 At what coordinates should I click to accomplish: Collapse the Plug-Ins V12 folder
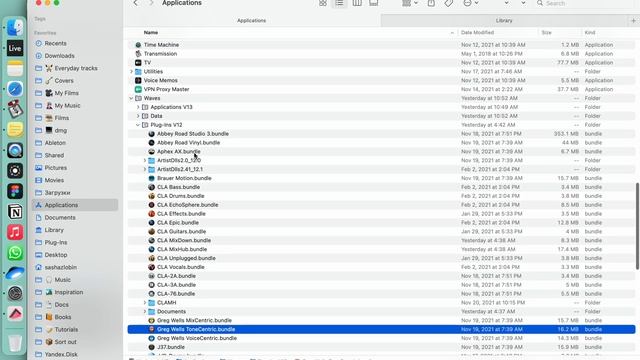tap(138, 125)
